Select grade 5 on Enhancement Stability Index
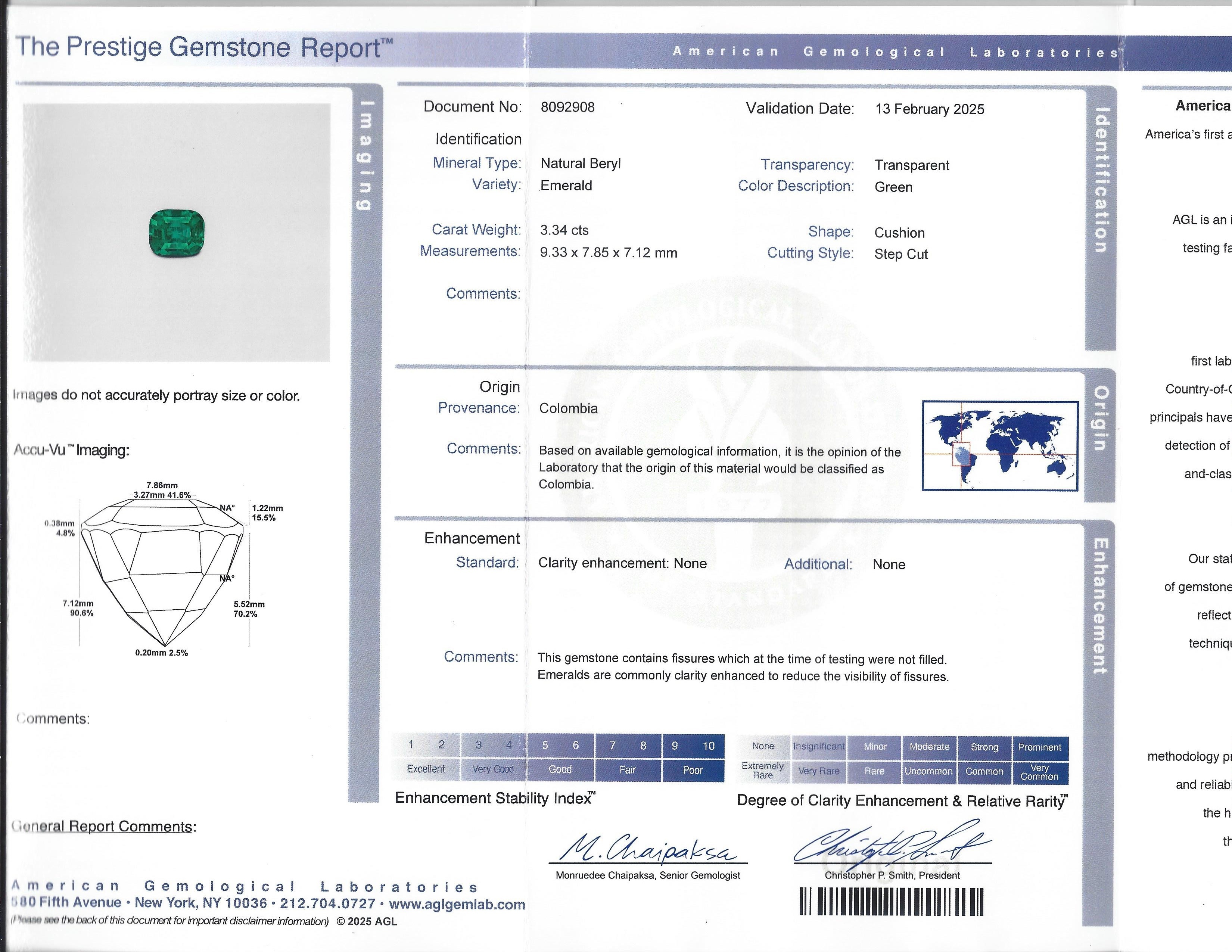Image resolution: width=1232 pixels, height=952 pixels. (544, 745)
